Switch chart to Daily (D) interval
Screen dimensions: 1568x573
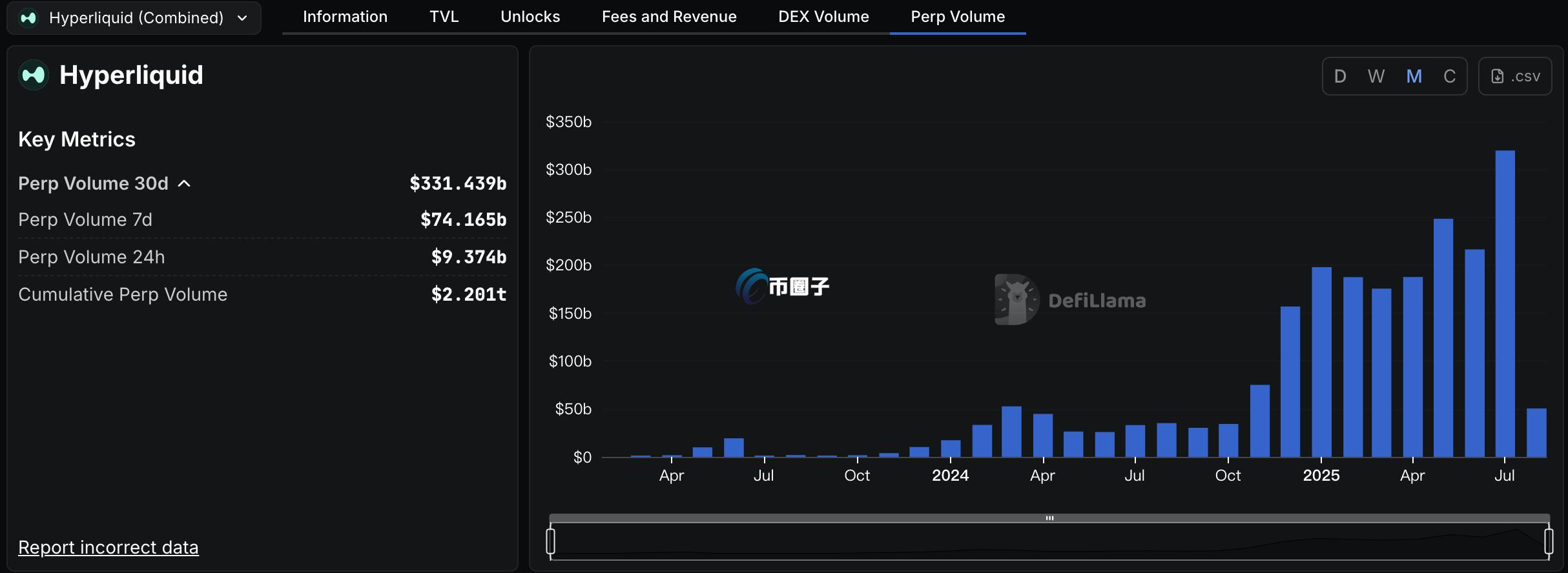[x=1340, y=77]
